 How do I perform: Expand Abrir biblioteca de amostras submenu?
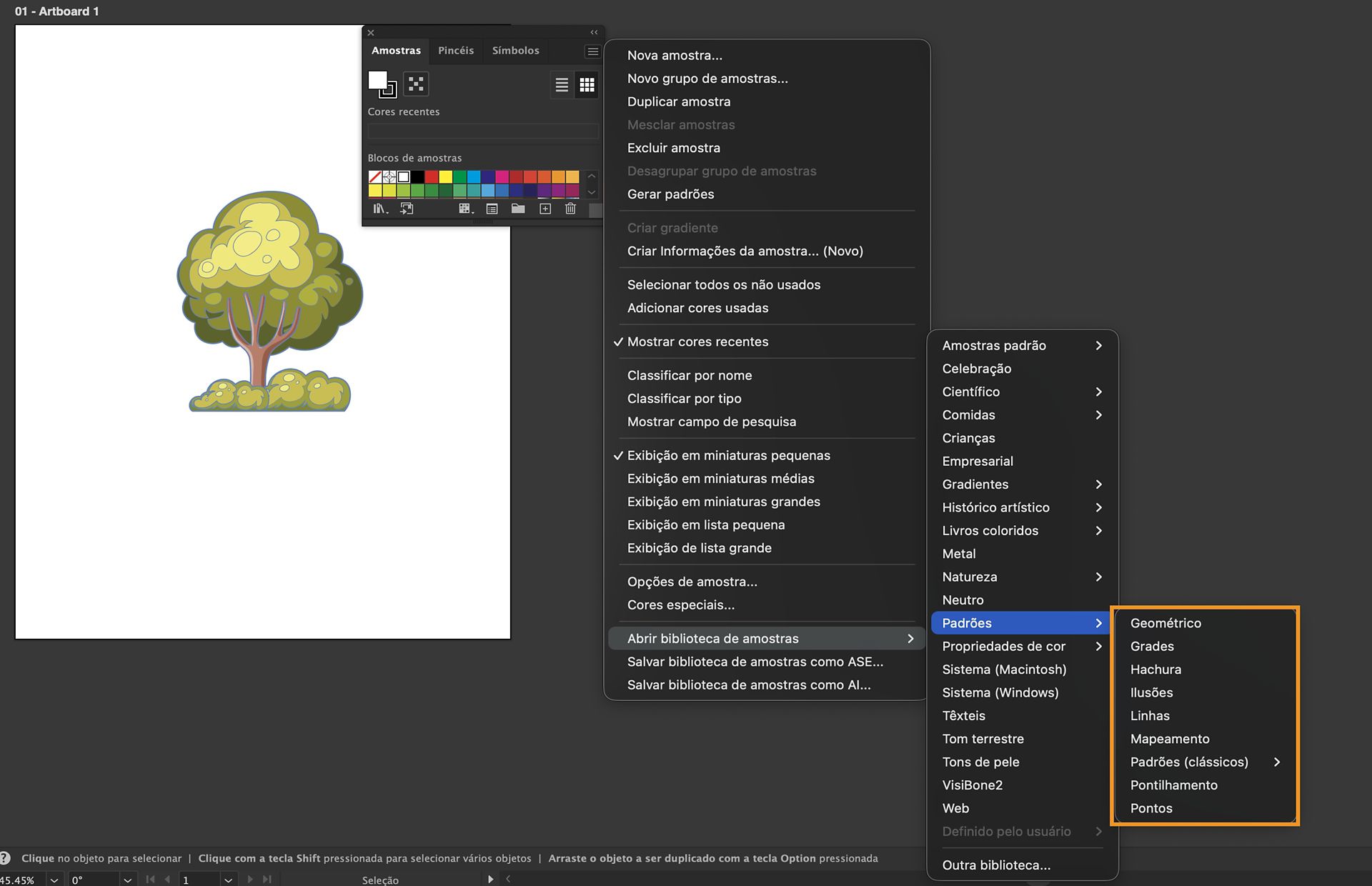765,639
